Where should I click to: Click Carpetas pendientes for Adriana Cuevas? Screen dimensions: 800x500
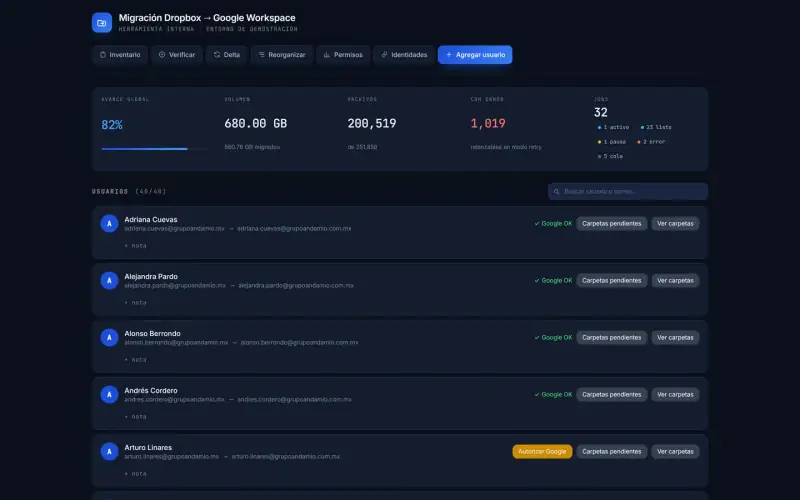coord(612,223)
